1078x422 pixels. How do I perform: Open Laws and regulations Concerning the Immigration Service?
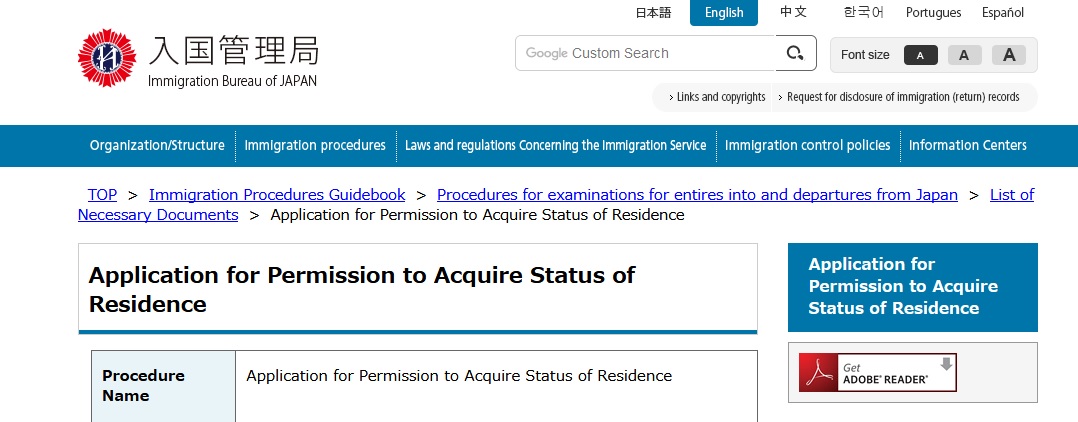click(x=555, y=146)
